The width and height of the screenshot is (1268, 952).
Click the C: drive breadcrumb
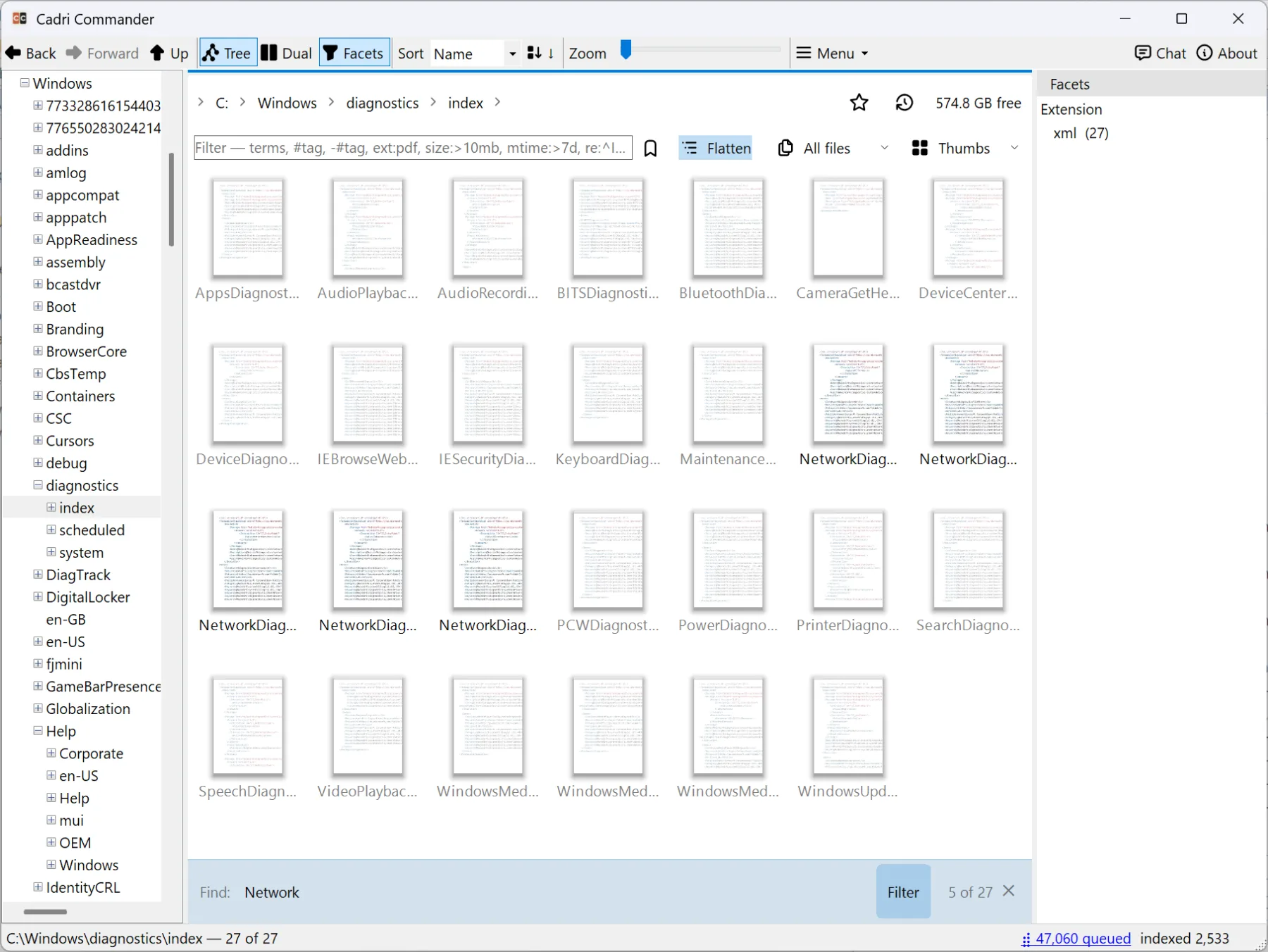pyautogui.click(x=222, y=103)
